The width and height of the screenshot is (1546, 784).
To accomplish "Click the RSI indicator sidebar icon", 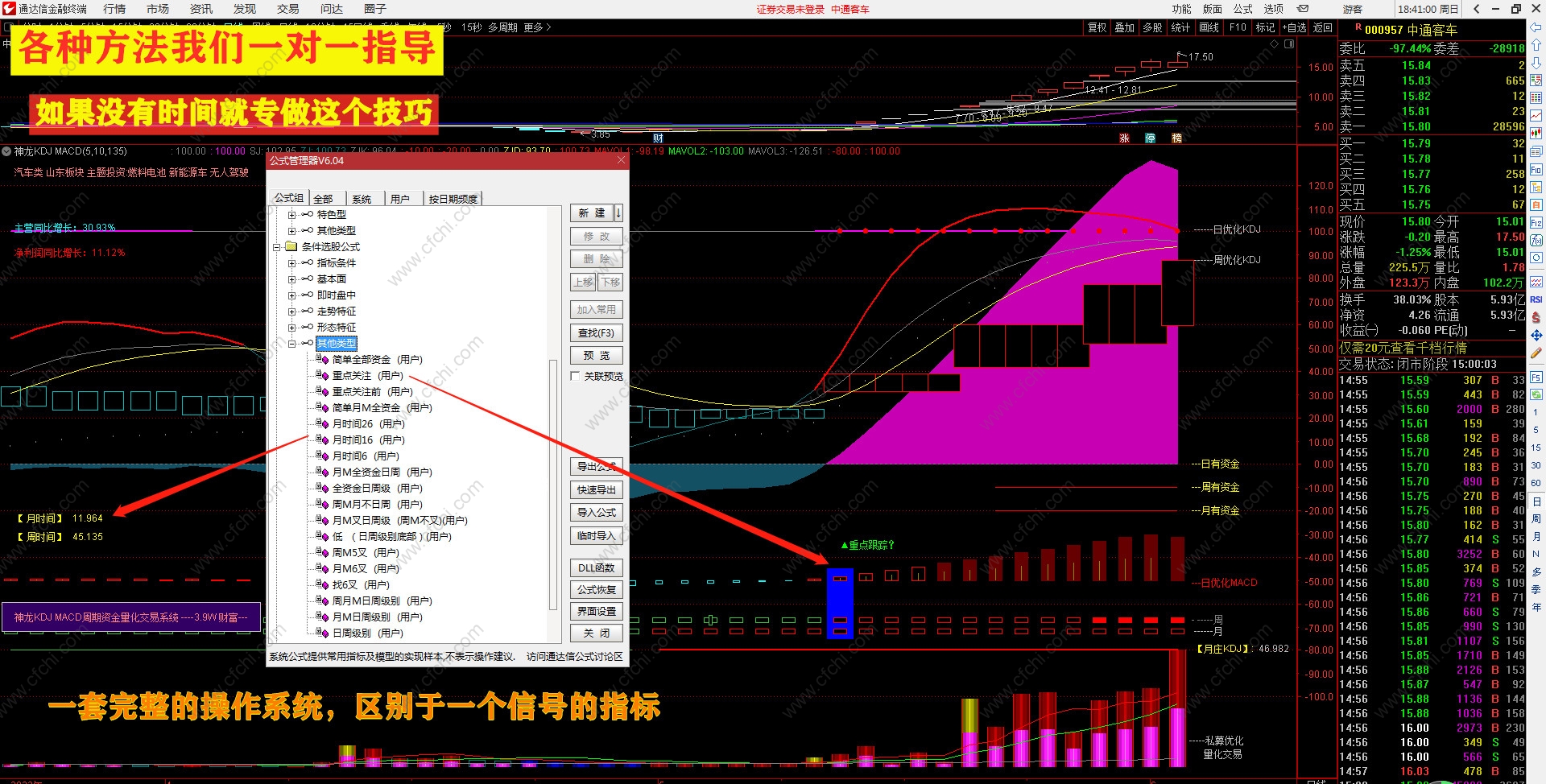I will (1536, 299).
